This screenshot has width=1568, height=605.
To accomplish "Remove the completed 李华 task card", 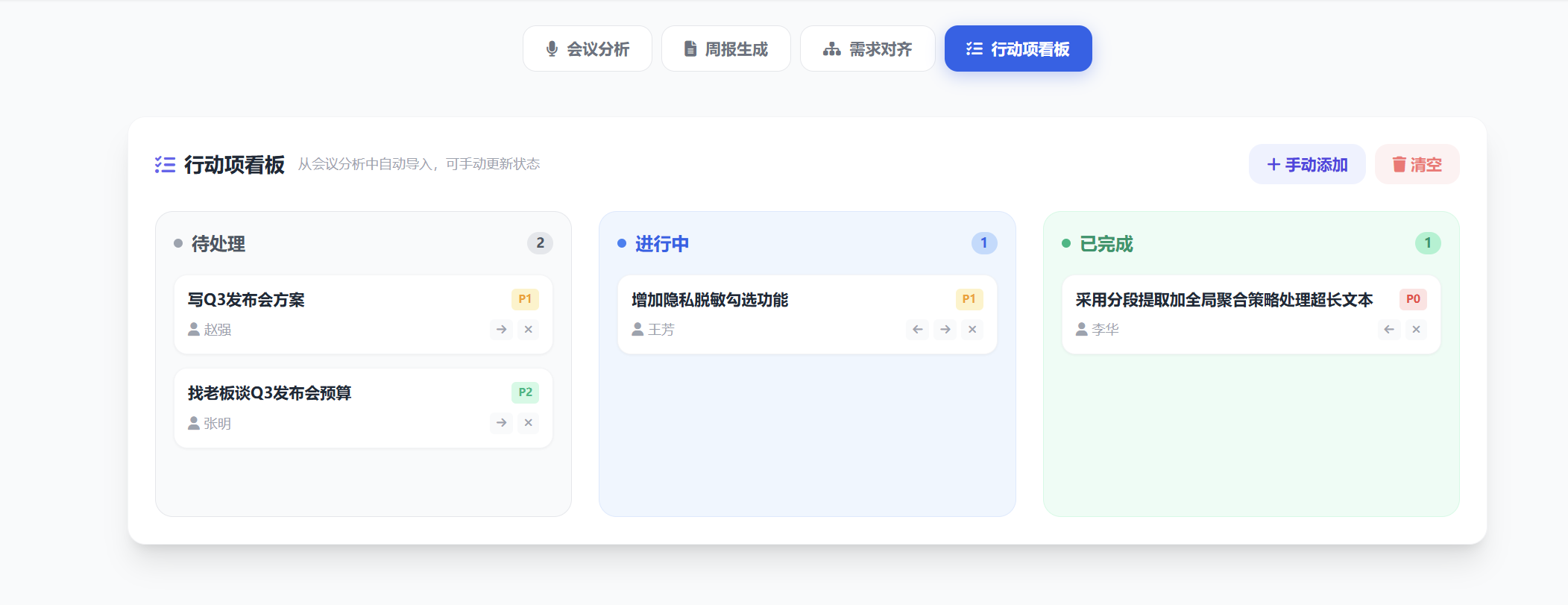I will click(x=1416, y=329).
